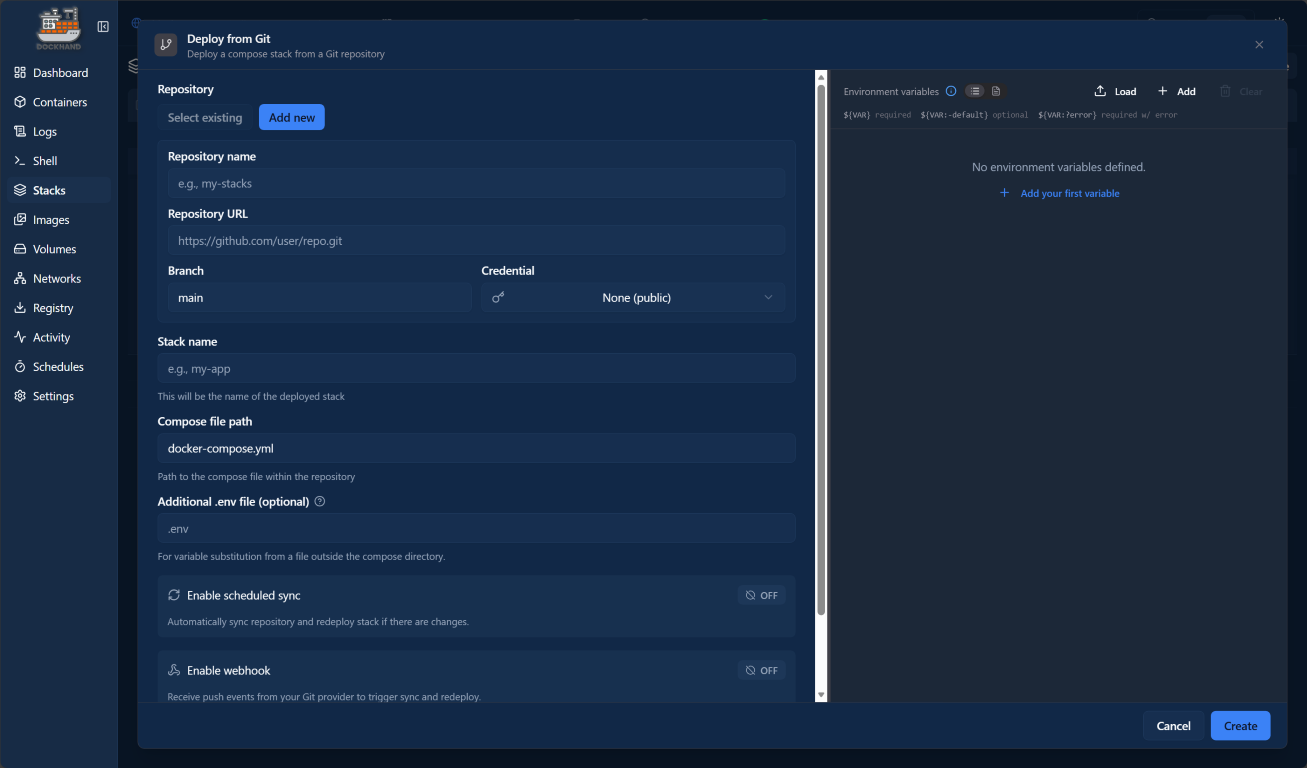Screen dimensions: 1307x768
Task: Switch to the Add new repository tab
Action: (x=291, y=117)
